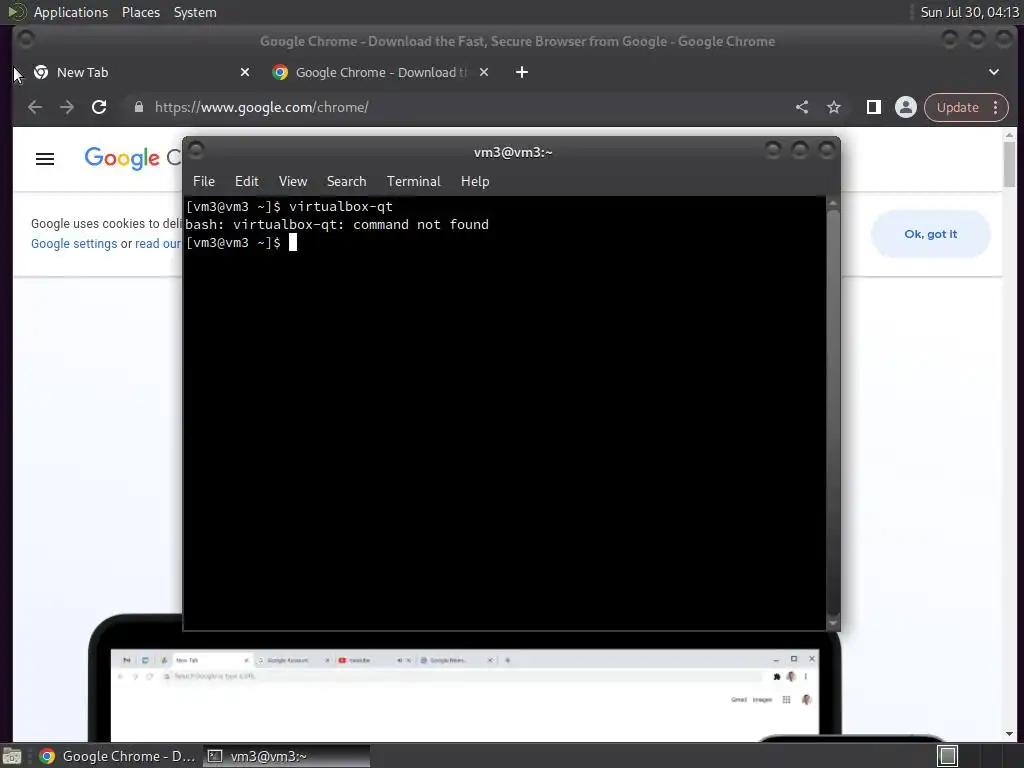Click the Google logo
1024x768 pixels.
pyautogui.click(x=122, y=158)
